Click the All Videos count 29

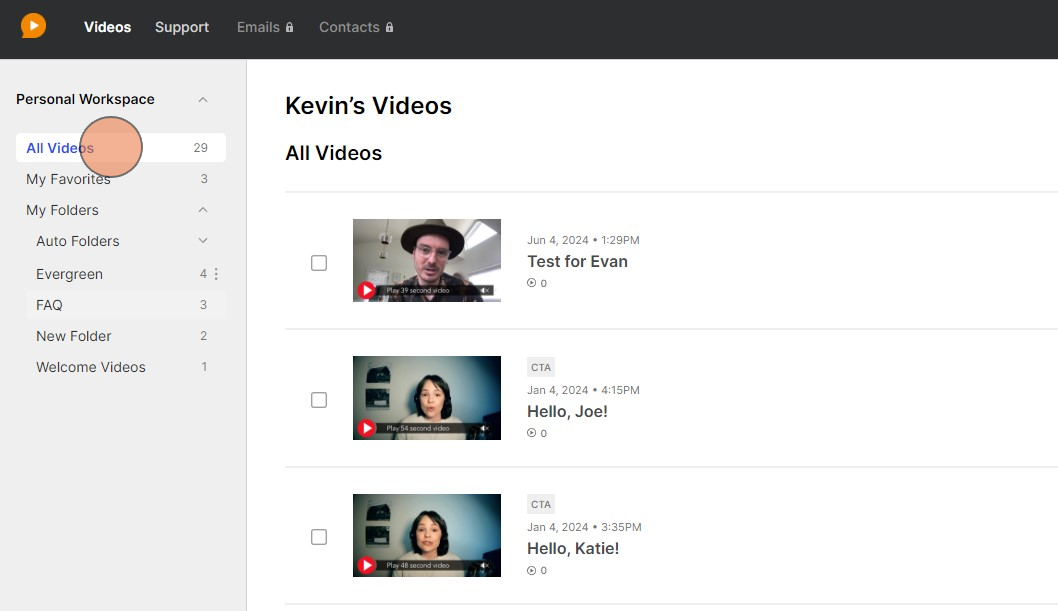tap(200, 148)
